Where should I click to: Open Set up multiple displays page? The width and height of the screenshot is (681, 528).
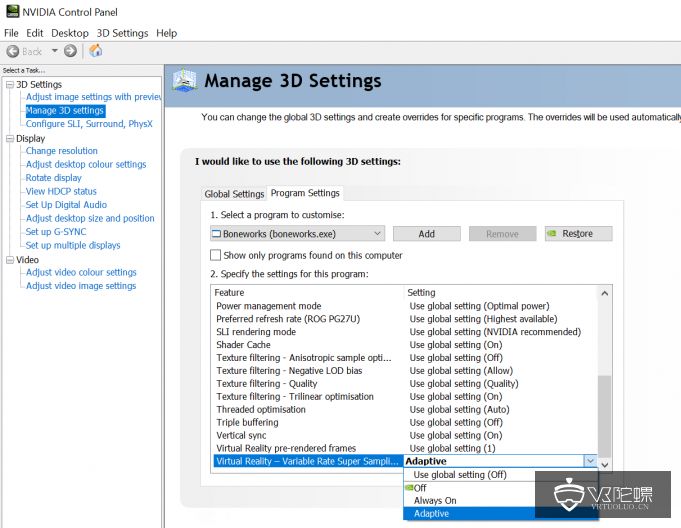[x=73, y=245]
